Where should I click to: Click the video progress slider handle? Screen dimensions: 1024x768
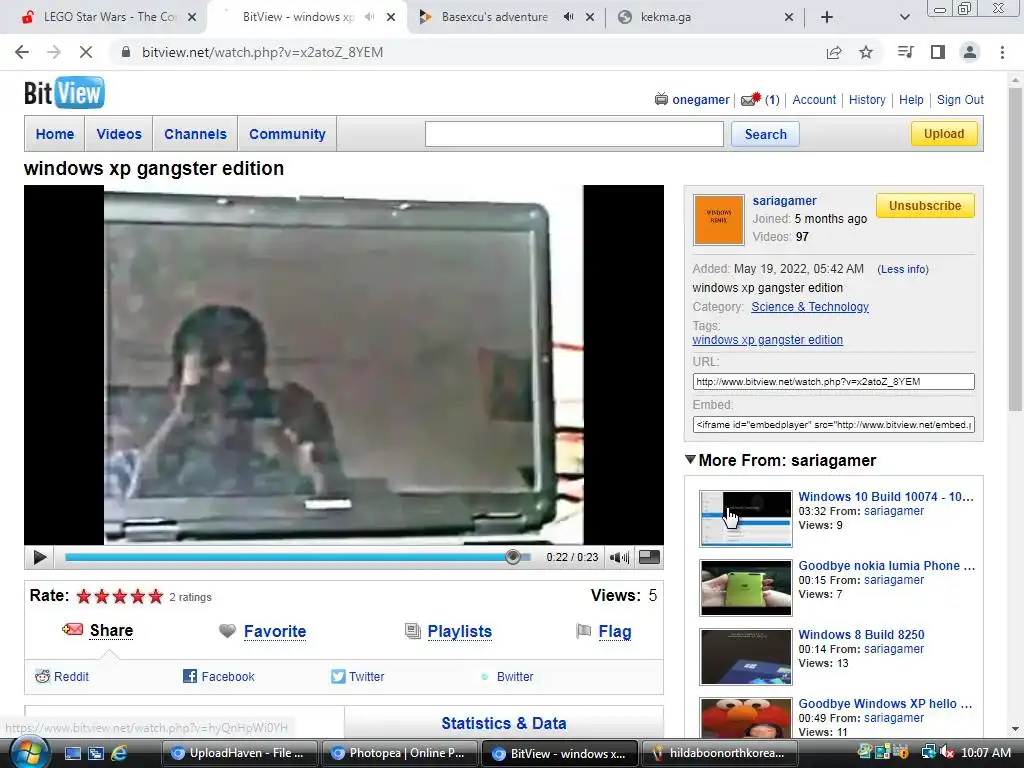point(513,557)
